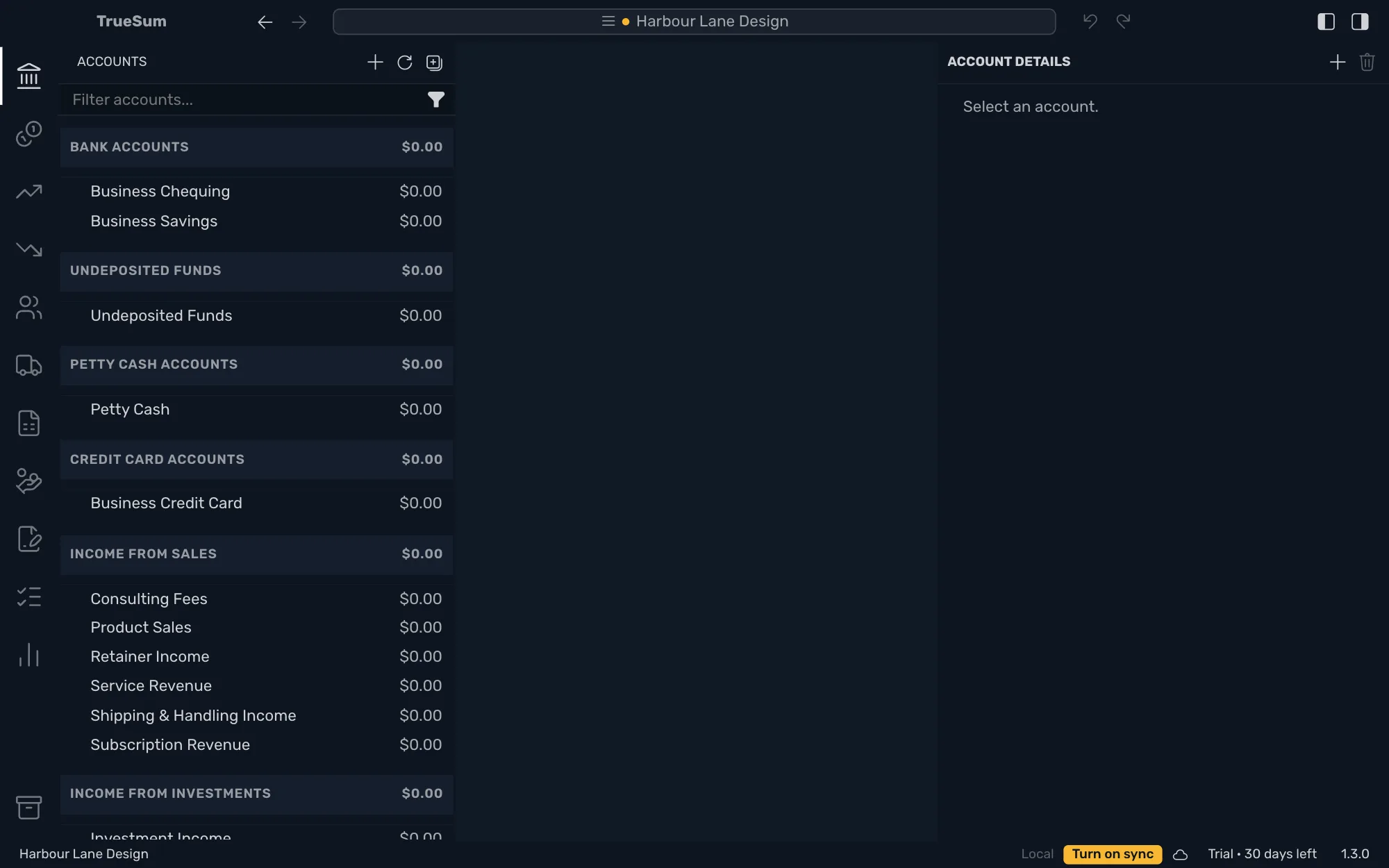Select the Consulting Fees account

256,599
